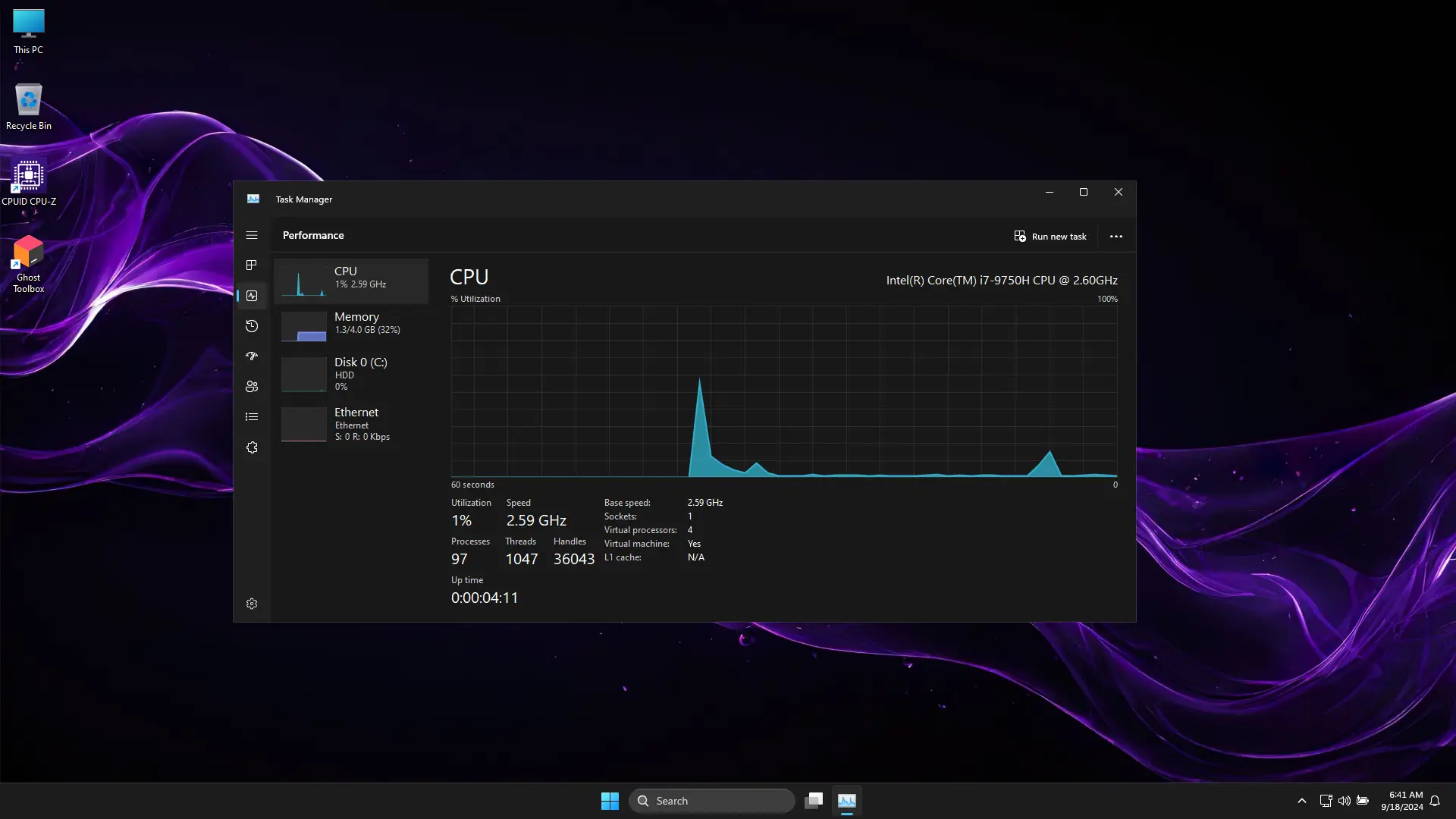Open the Startup apps page icon
The height and width of the screenshot is (819, 1456).
pyautogui.click(x=252, y=356)
